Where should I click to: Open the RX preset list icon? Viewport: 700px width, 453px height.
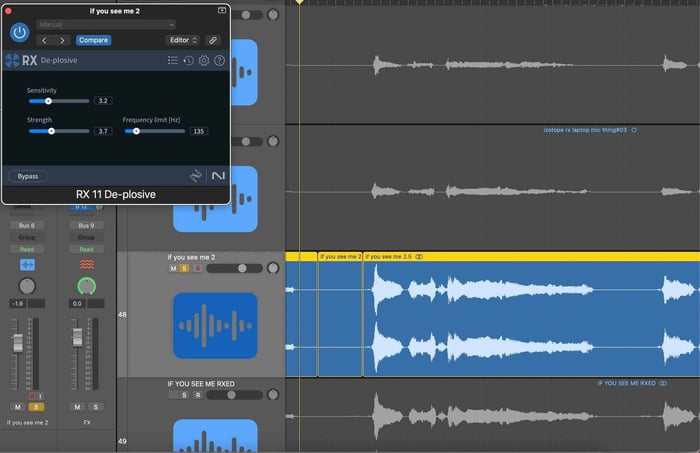[x=173, y=60]
